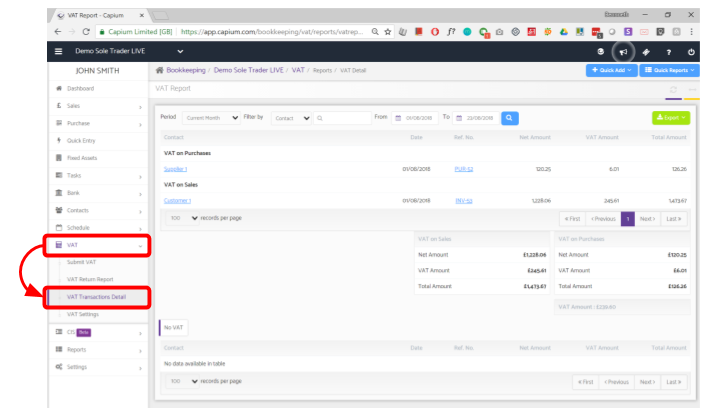
Task: Expand Reports menu in sidebar
Action: coord(98,350)
